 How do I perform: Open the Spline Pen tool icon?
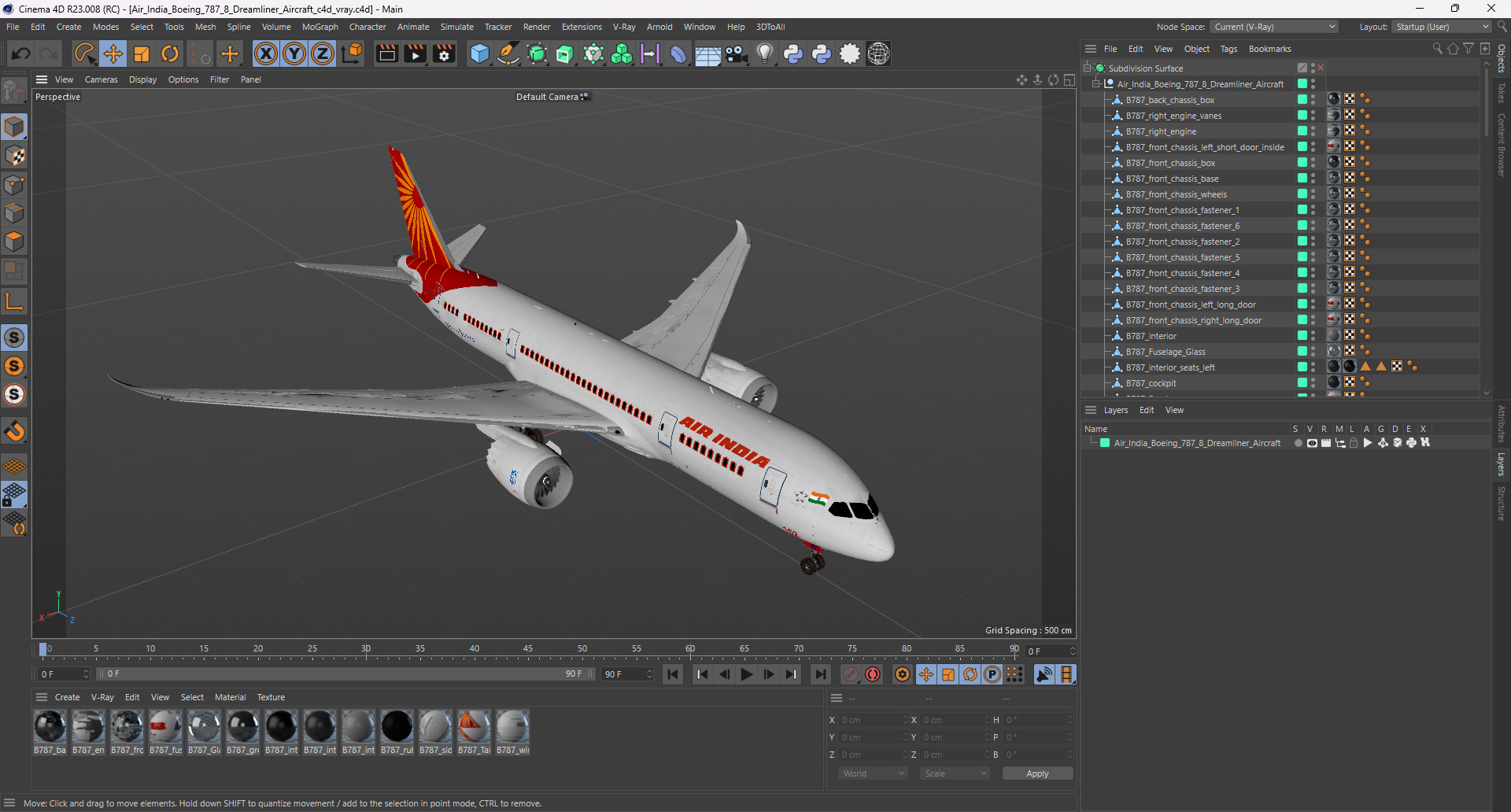508,54
